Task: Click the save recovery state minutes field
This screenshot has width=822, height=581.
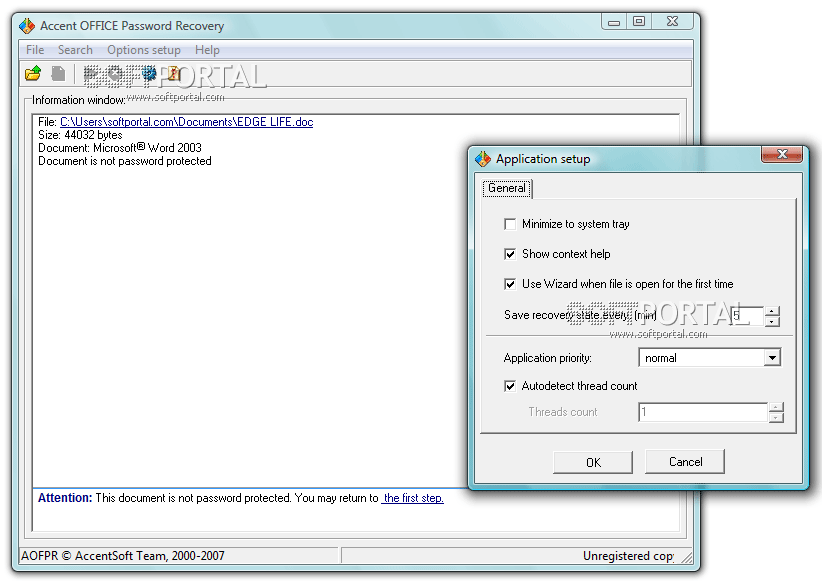Action: pyautogui.click(x=747, y=316)
